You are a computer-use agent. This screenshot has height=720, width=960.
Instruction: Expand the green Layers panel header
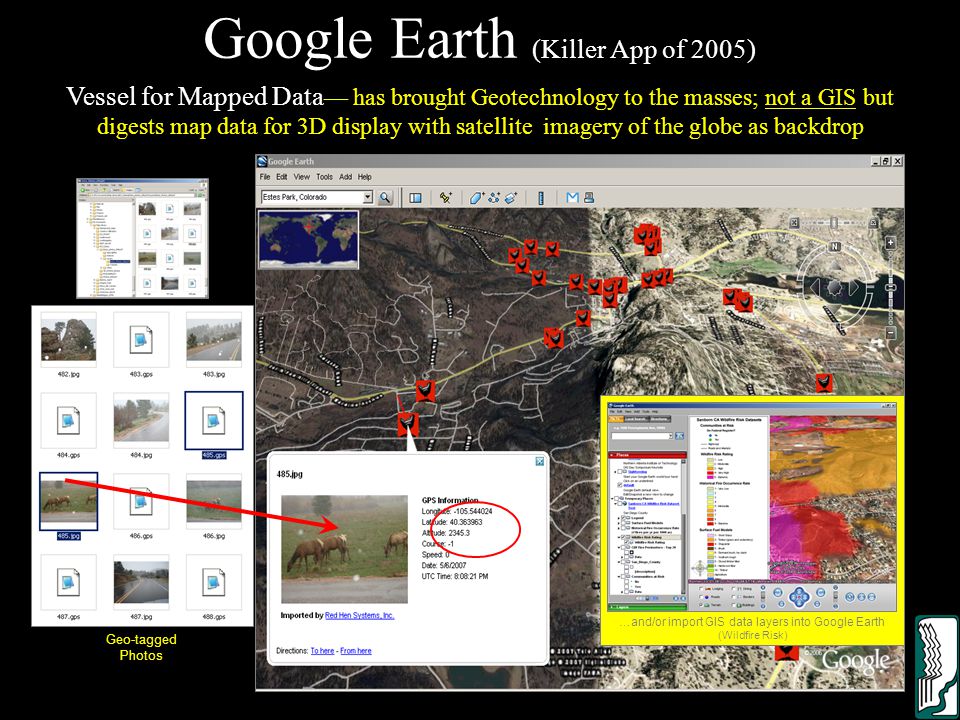point(647,607)
